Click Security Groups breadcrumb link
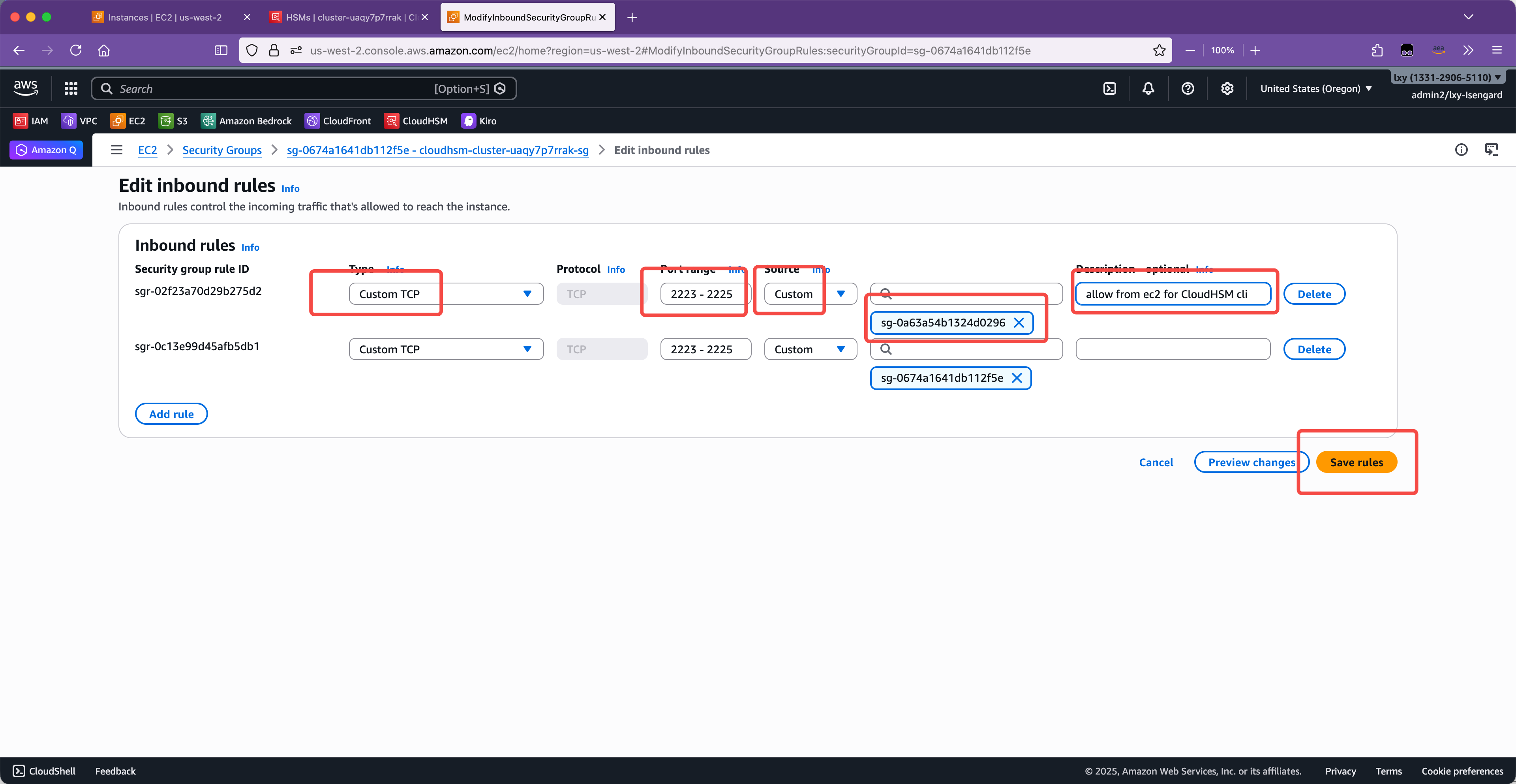 click(x=222, y=150)
